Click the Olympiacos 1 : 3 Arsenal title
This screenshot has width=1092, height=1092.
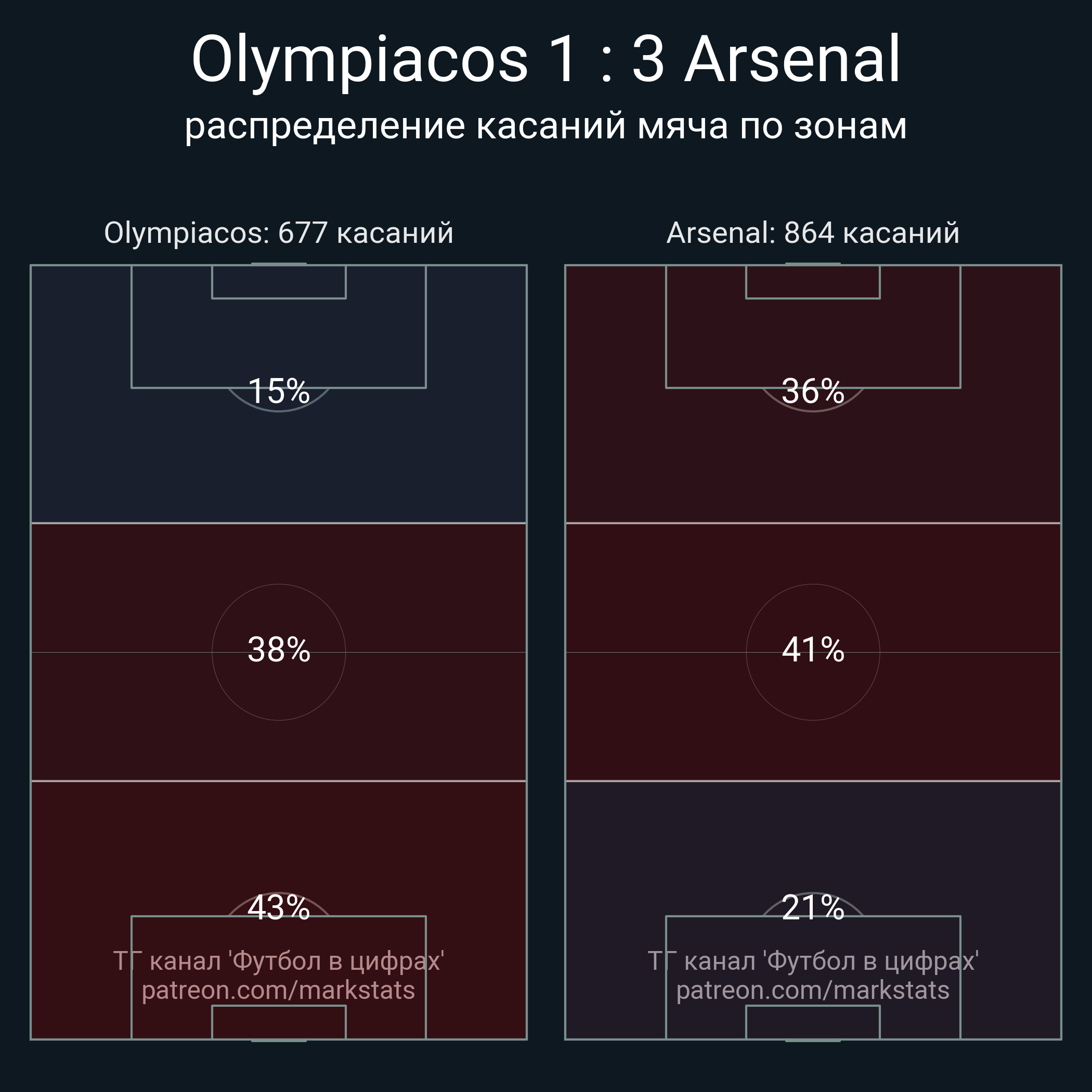546,59
